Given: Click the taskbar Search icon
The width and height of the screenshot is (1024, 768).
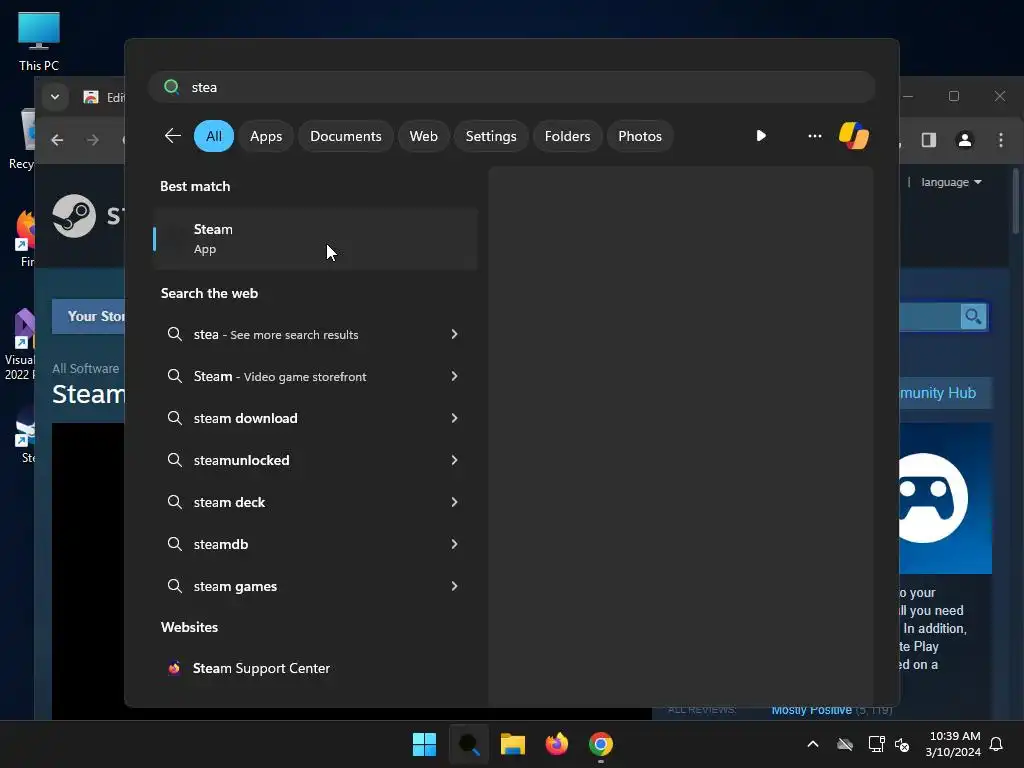Looking at the screenshot, I should (x=469, y=744).
